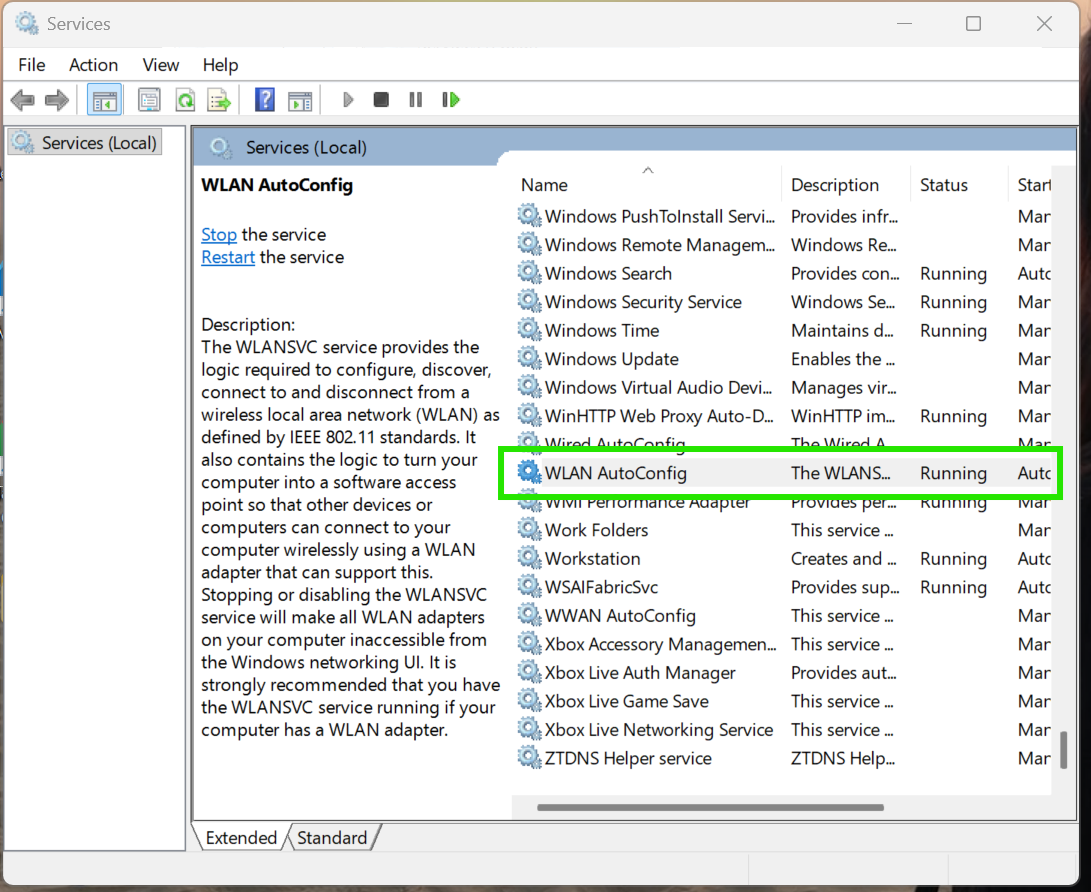Open the View menu
The image size is (1091, 892).
coord(161,65)
